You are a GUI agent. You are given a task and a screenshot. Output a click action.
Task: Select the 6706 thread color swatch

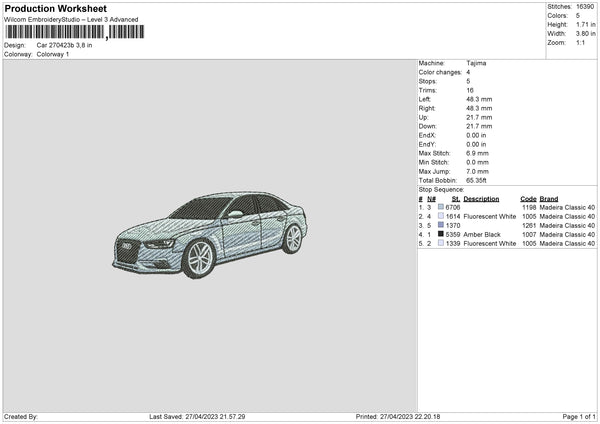[x=441, y=207]
